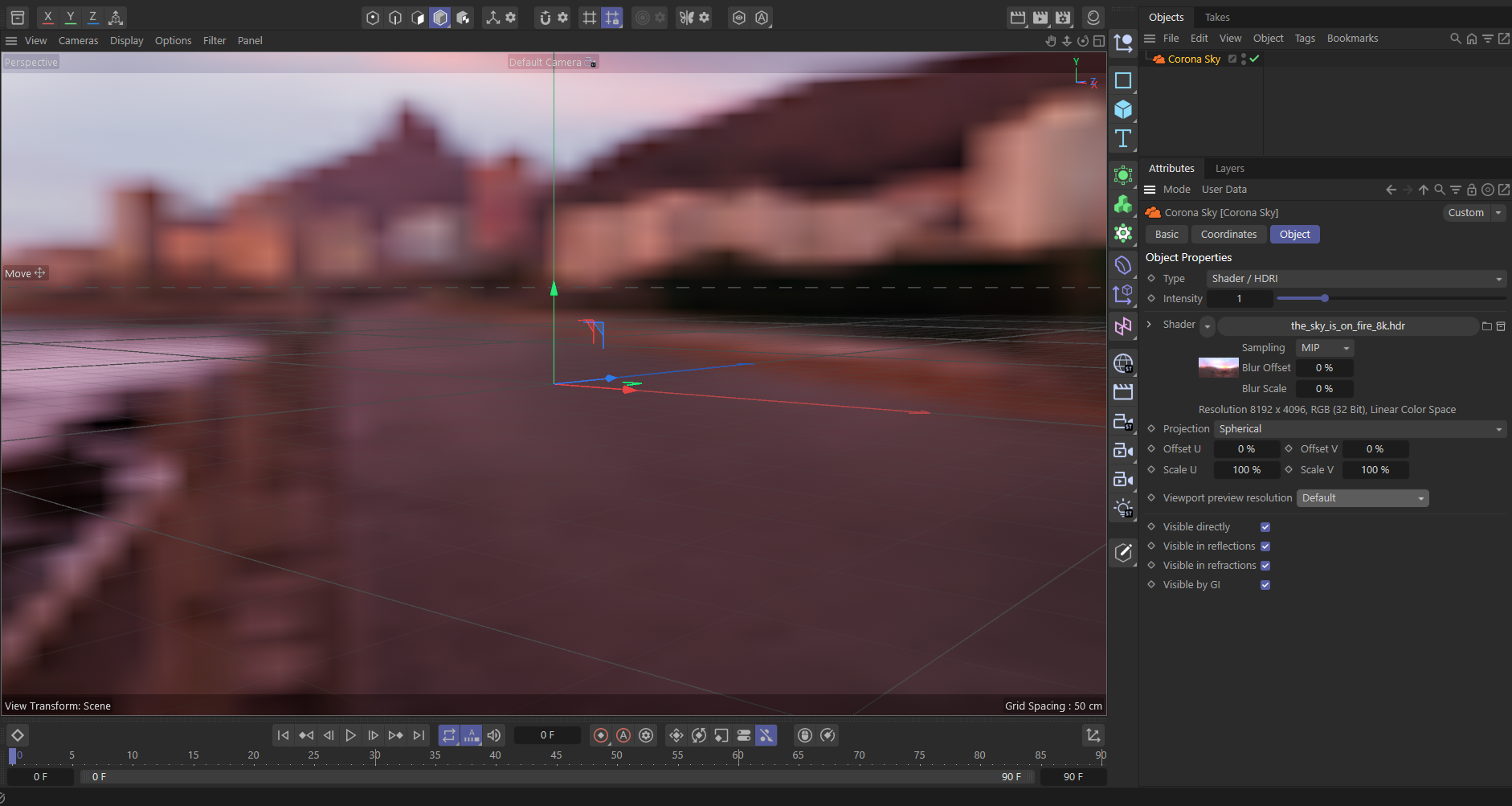1512x806 pixels.
Task: Open Type Shader / HDRI dropdown
Action: 1356,278
